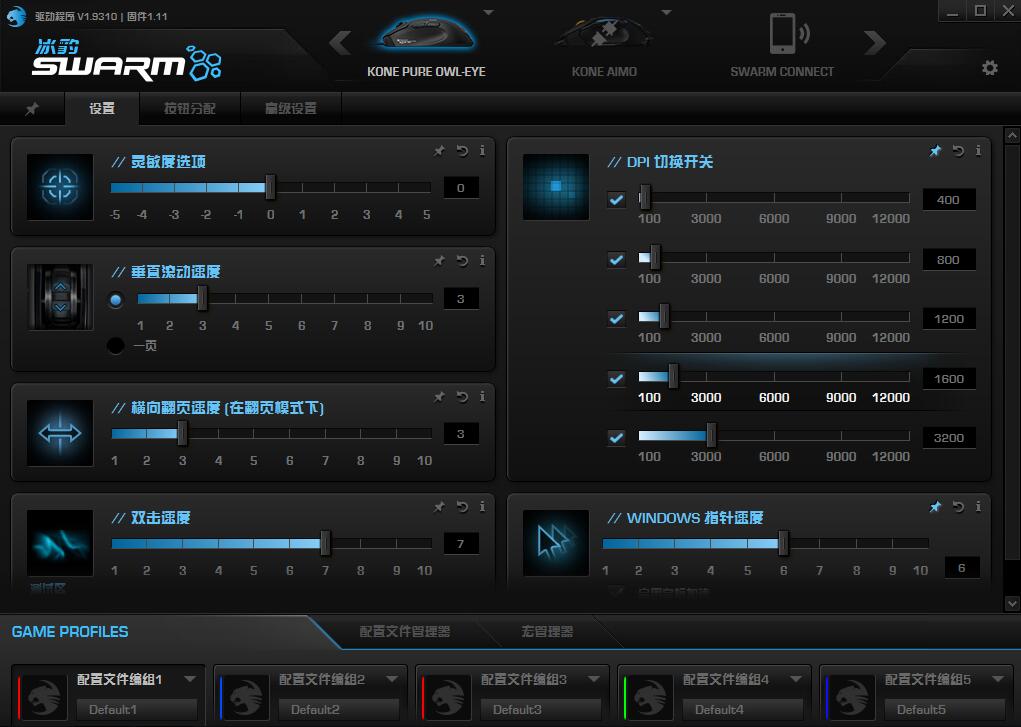Open the 配置文件编组3 dropdown arrow
The height and width of the screenshot is (727, 1021).
click(x=594, y=679)
